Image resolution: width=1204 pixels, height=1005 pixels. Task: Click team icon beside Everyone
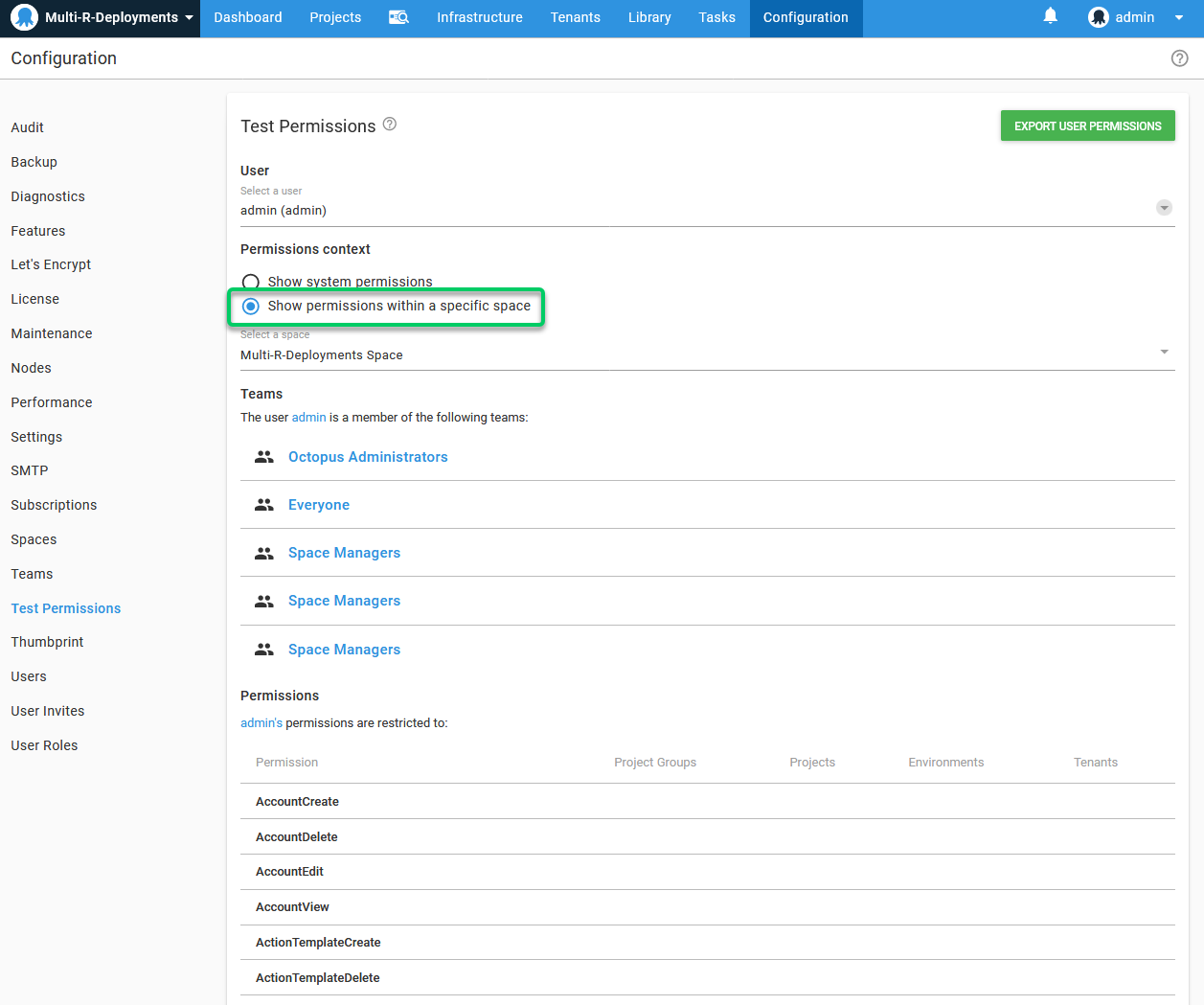(x=264, y=505)
